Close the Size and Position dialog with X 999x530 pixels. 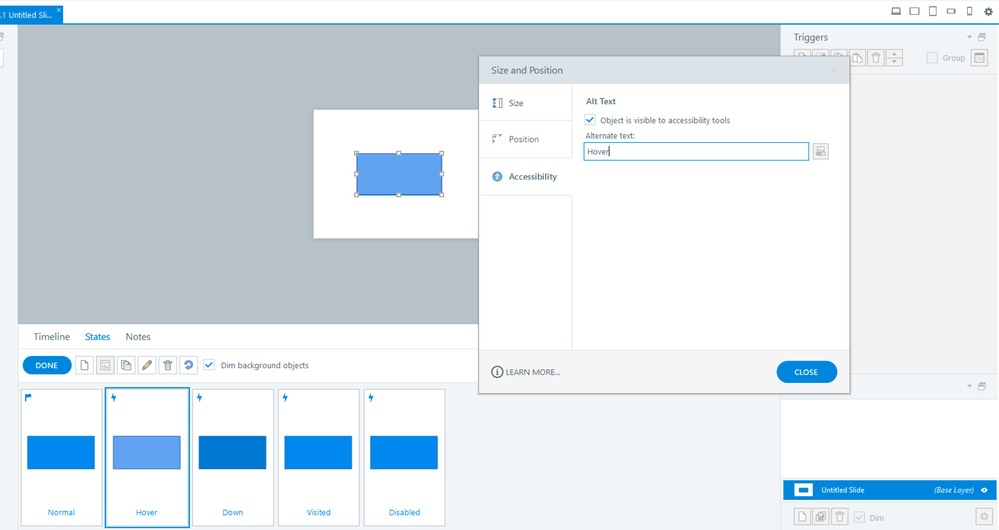834,70
